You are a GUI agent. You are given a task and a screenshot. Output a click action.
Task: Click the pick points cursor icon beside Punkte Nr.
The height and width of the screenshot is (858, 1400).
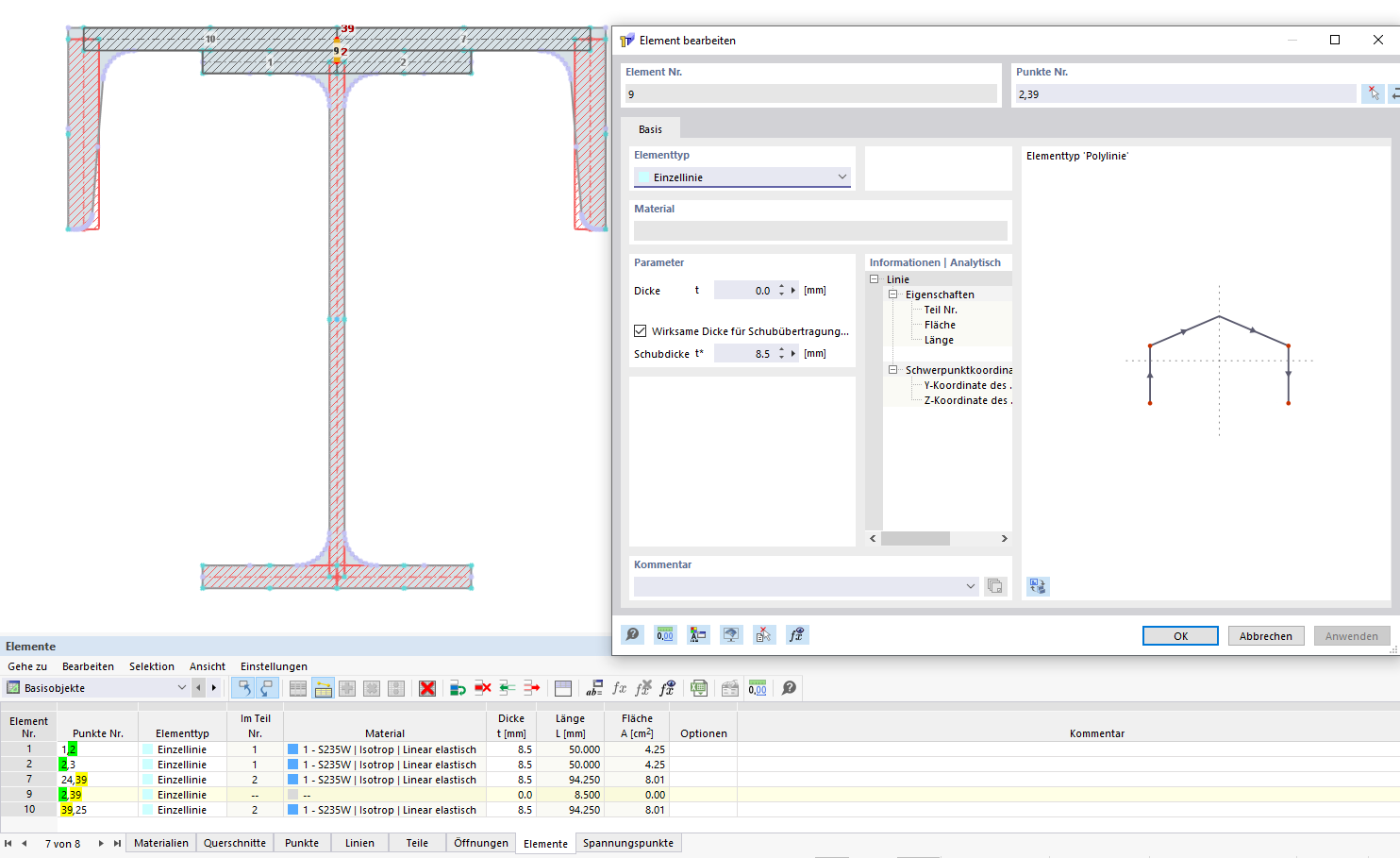pyautogui.click(x=1373, y=93)
